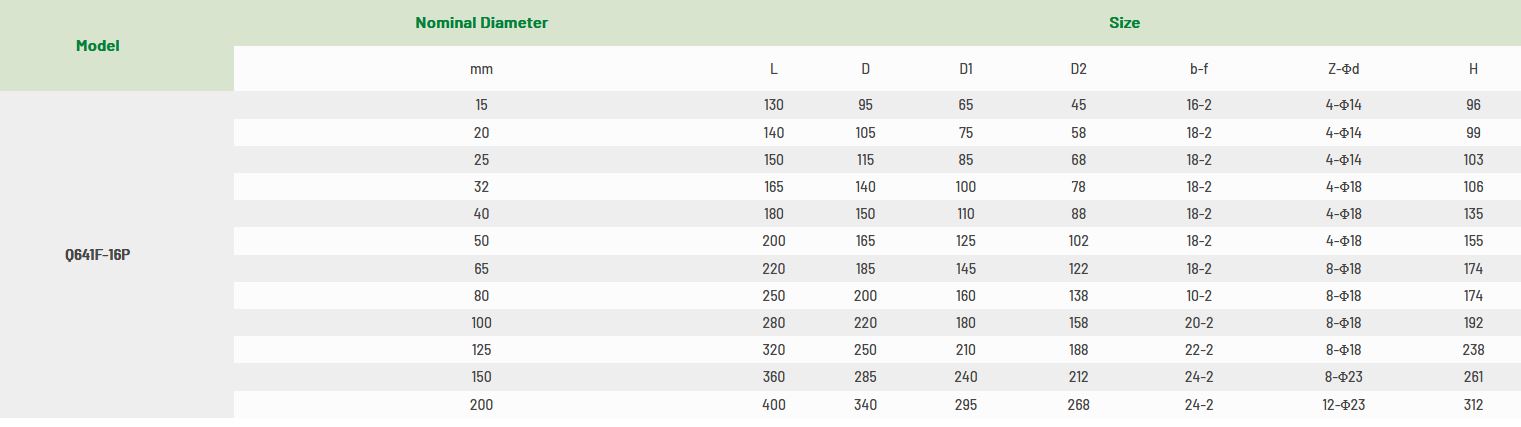Click the Q641F-16P model cell

97,254
